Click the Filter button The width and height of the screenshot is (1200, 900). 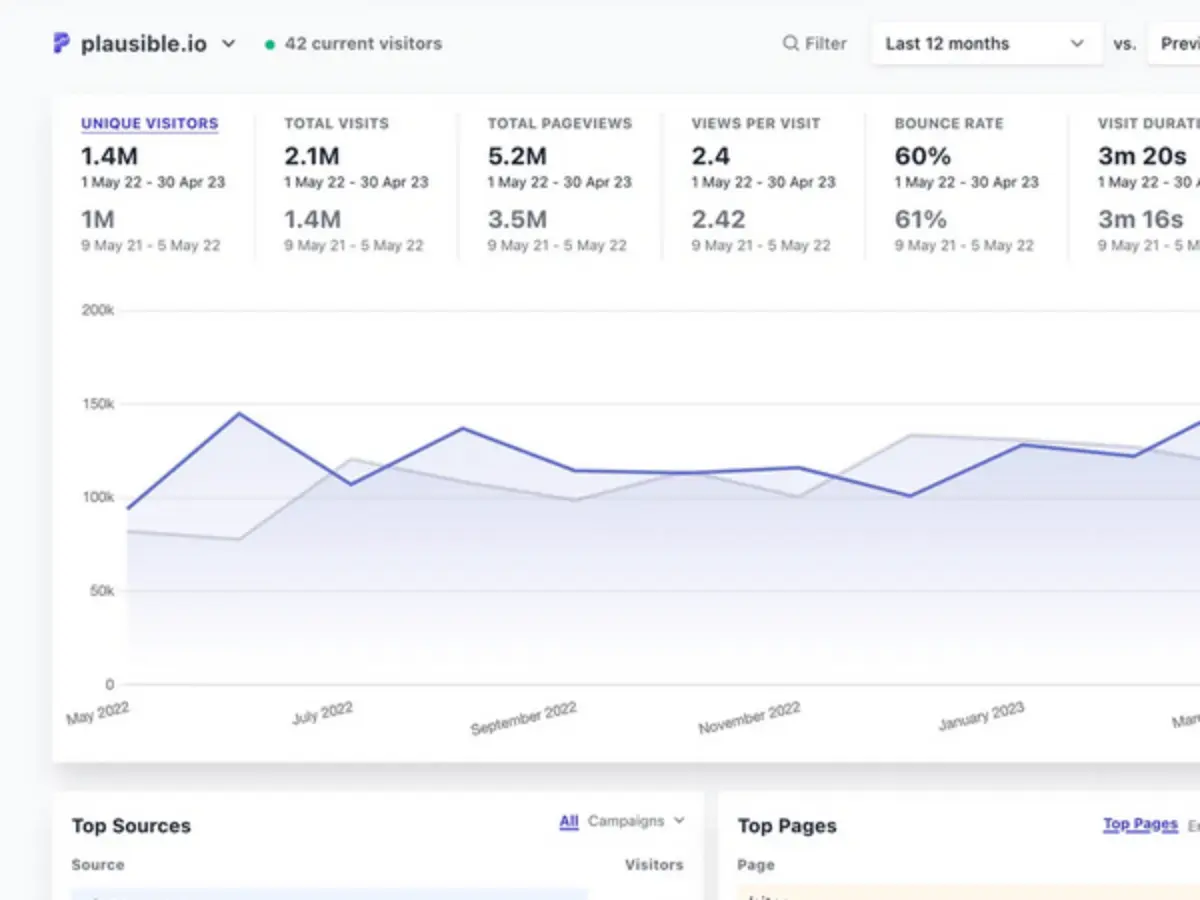815,43
